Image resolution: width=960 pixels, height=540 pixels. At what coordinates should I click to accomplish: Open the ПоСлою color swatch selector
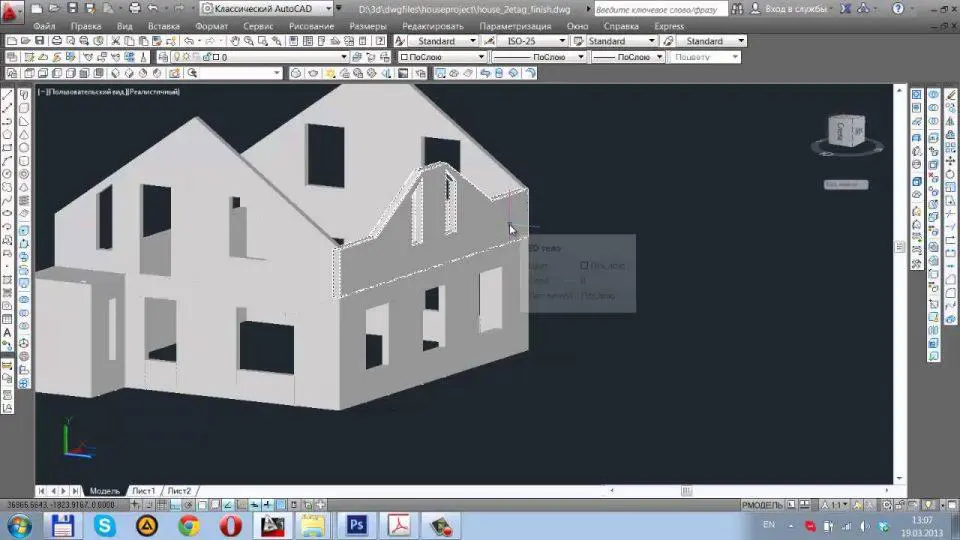442,57
